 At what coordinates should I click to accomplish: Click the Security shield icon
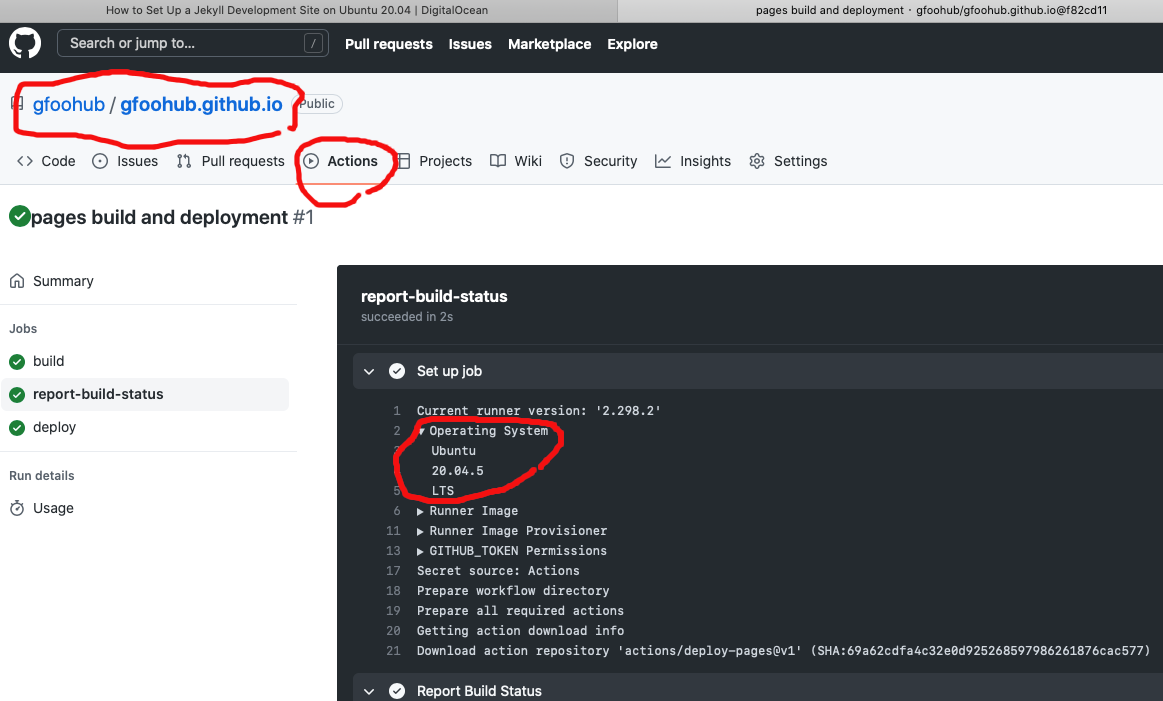click(x=567, y=161)
